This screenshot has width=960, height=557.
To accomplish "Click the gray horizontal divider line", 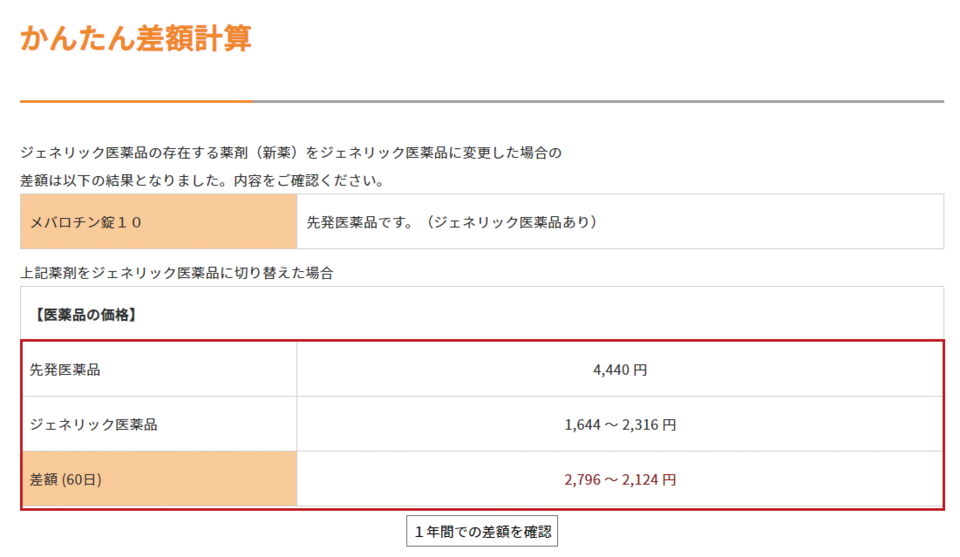I will pos(598,101).
